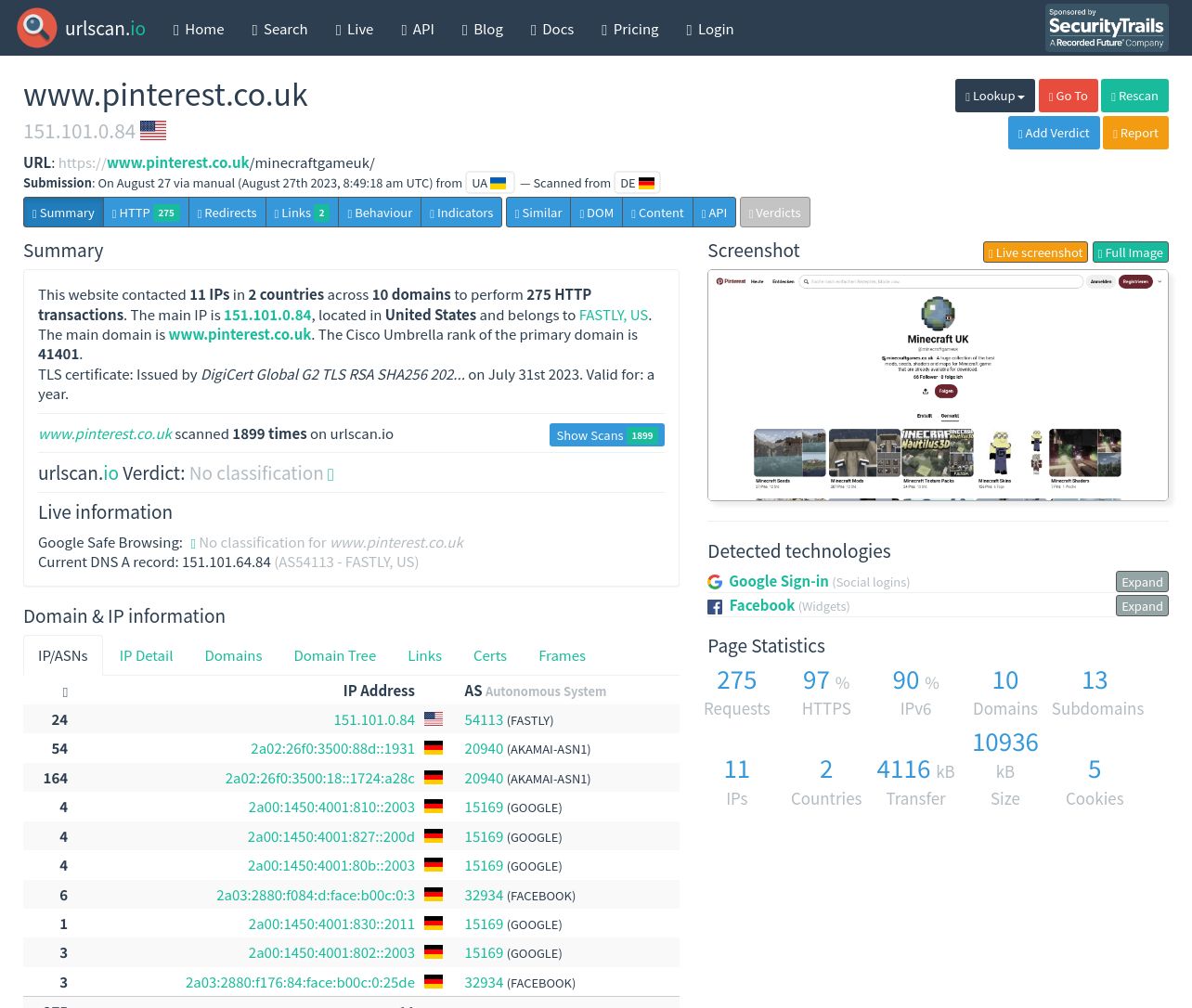Open the Live page in the navigation bar
Image resolution: width=1192 pixels, height=1008 pixels.
tap(355, 29)
